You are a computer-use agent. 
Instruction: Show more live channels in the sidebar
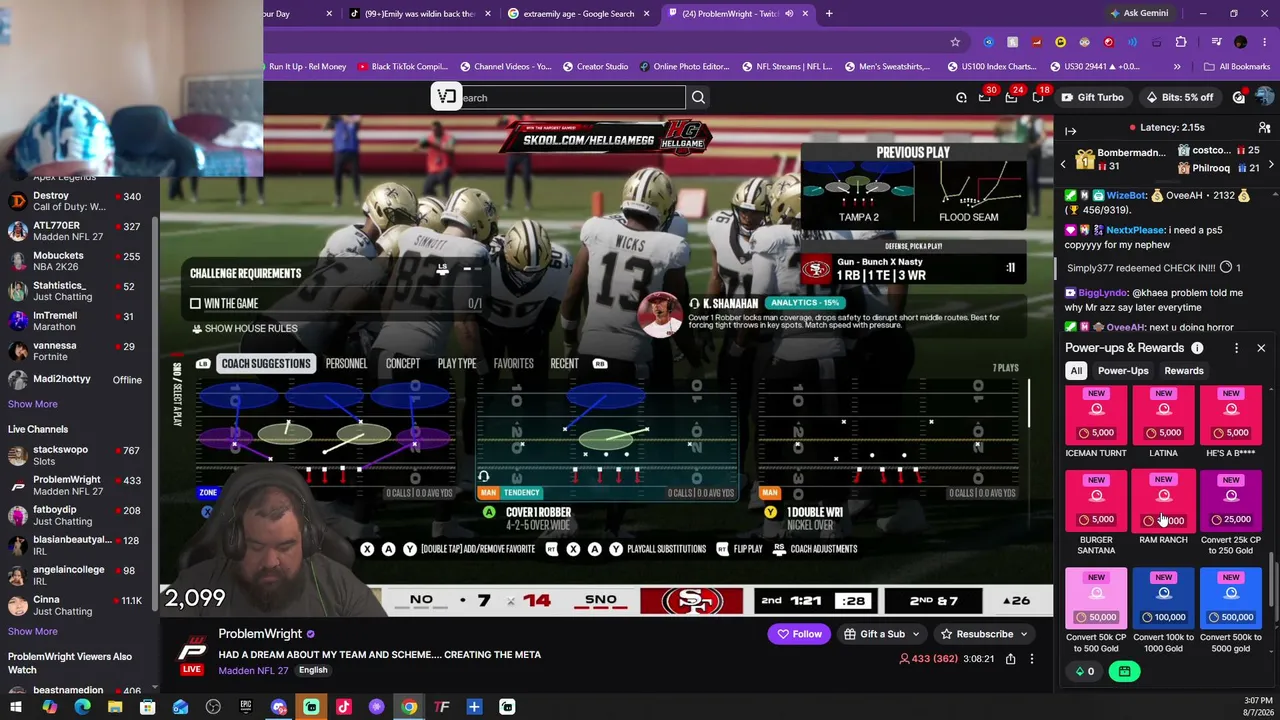(x=33, y=631)
